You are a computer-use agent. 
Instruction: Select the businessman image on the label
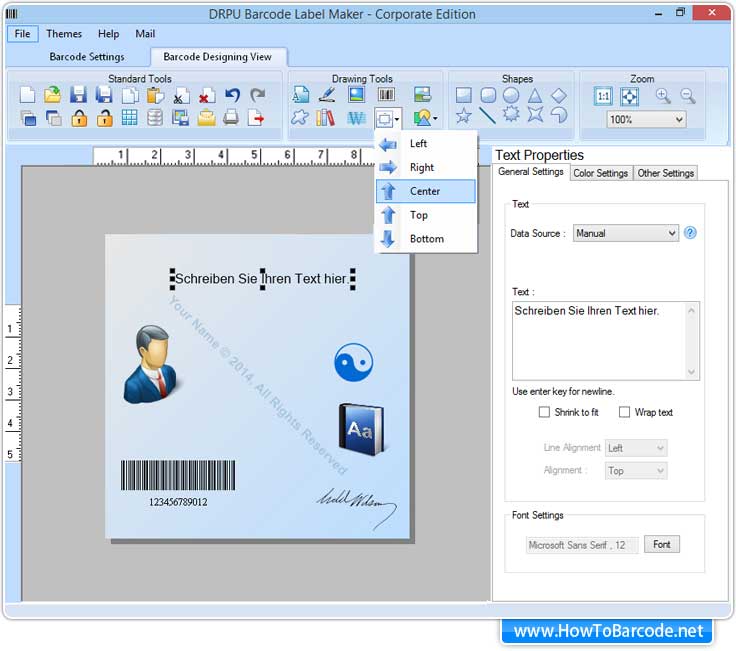click(150, 365)
